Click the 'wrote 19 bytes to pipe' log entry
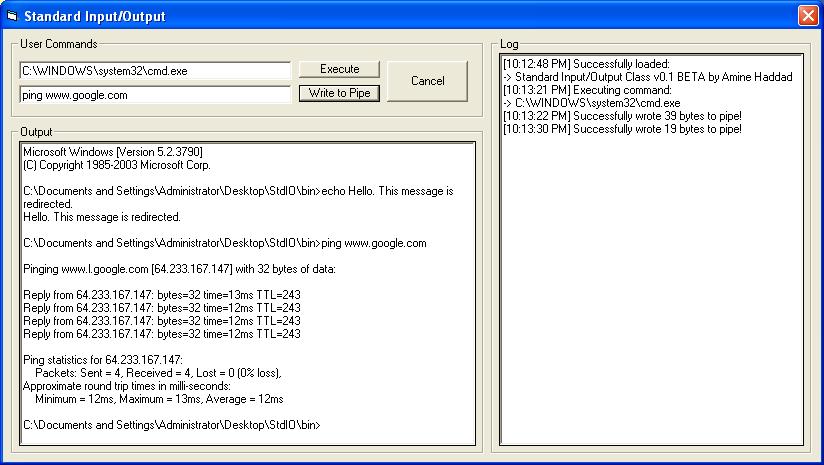Image resolution: width=824 pixels, height=465 pixels. [622, 129]
